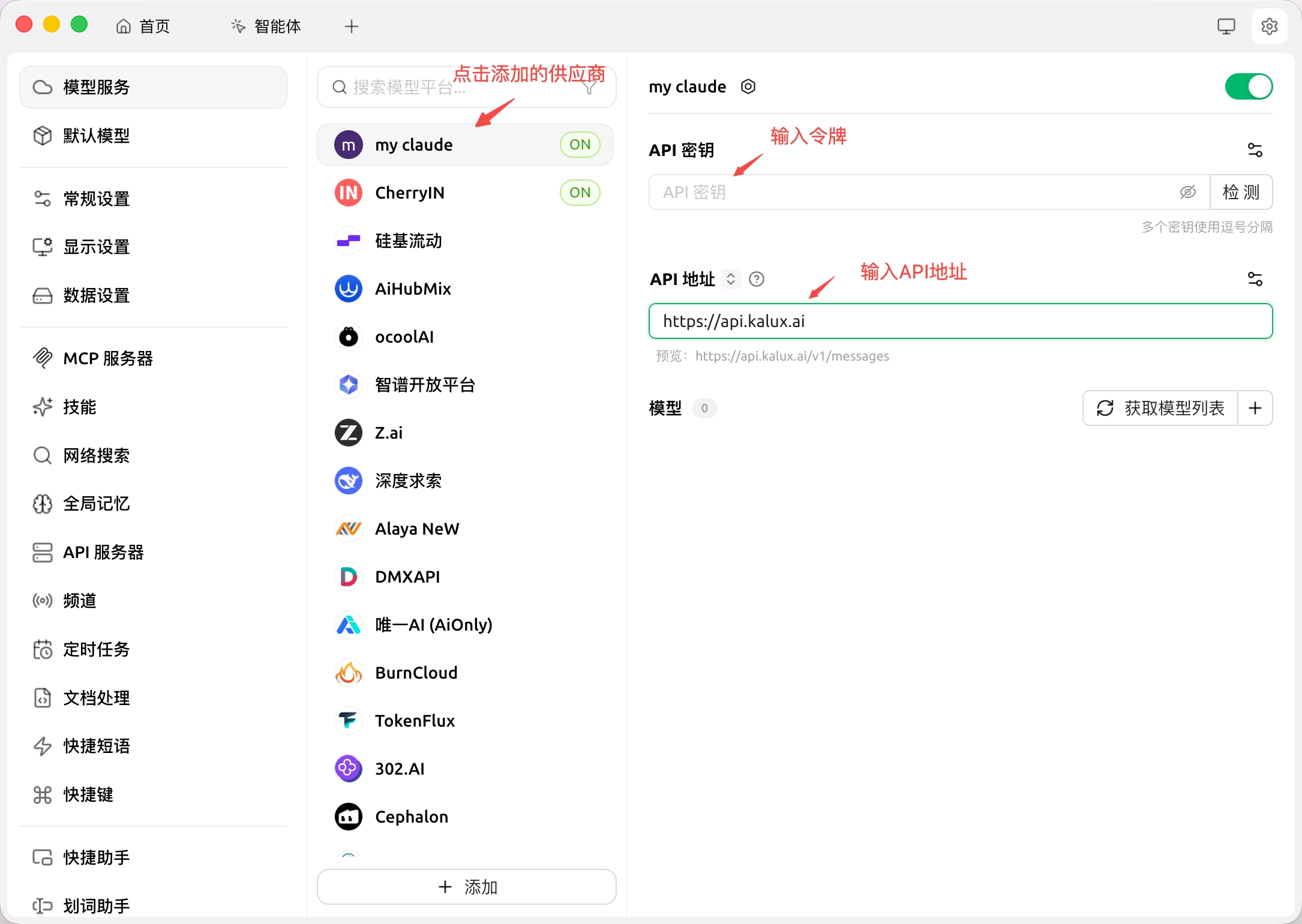Open 定时任务 scheduled tasks
Screen dimensions: 1302x924
pos(153,649)
